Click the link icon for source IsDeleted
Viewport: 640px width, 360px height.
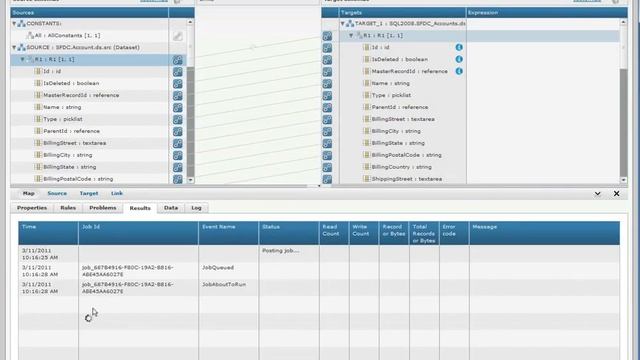click(178, 84)
